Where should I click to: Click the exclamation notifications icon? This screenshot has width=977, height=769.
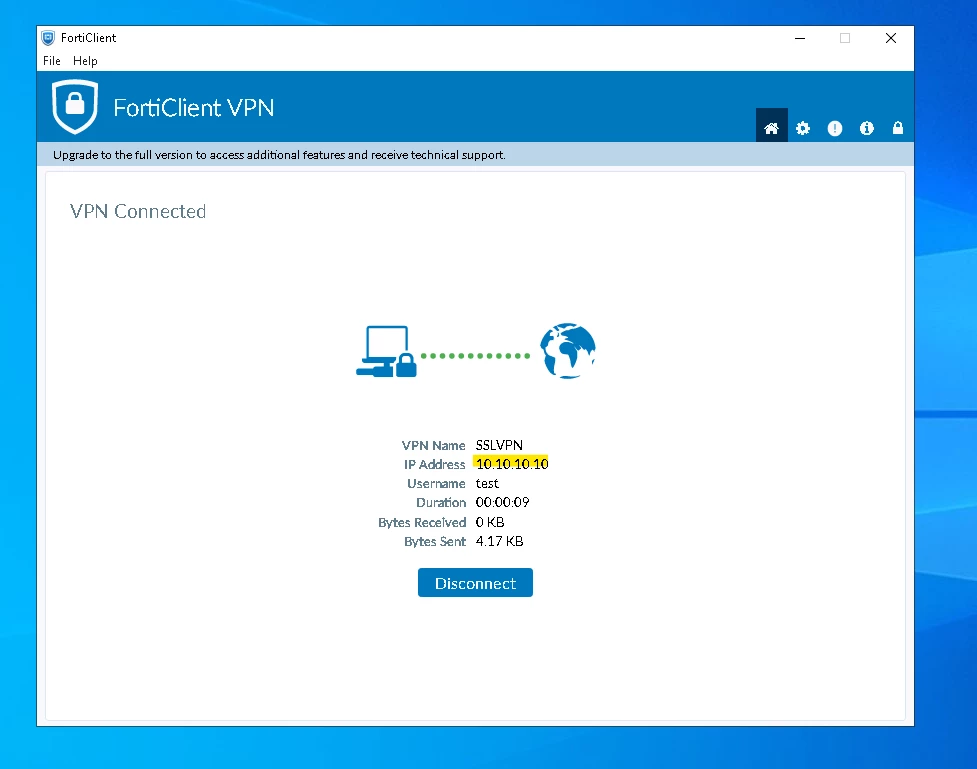click(835, 128)
